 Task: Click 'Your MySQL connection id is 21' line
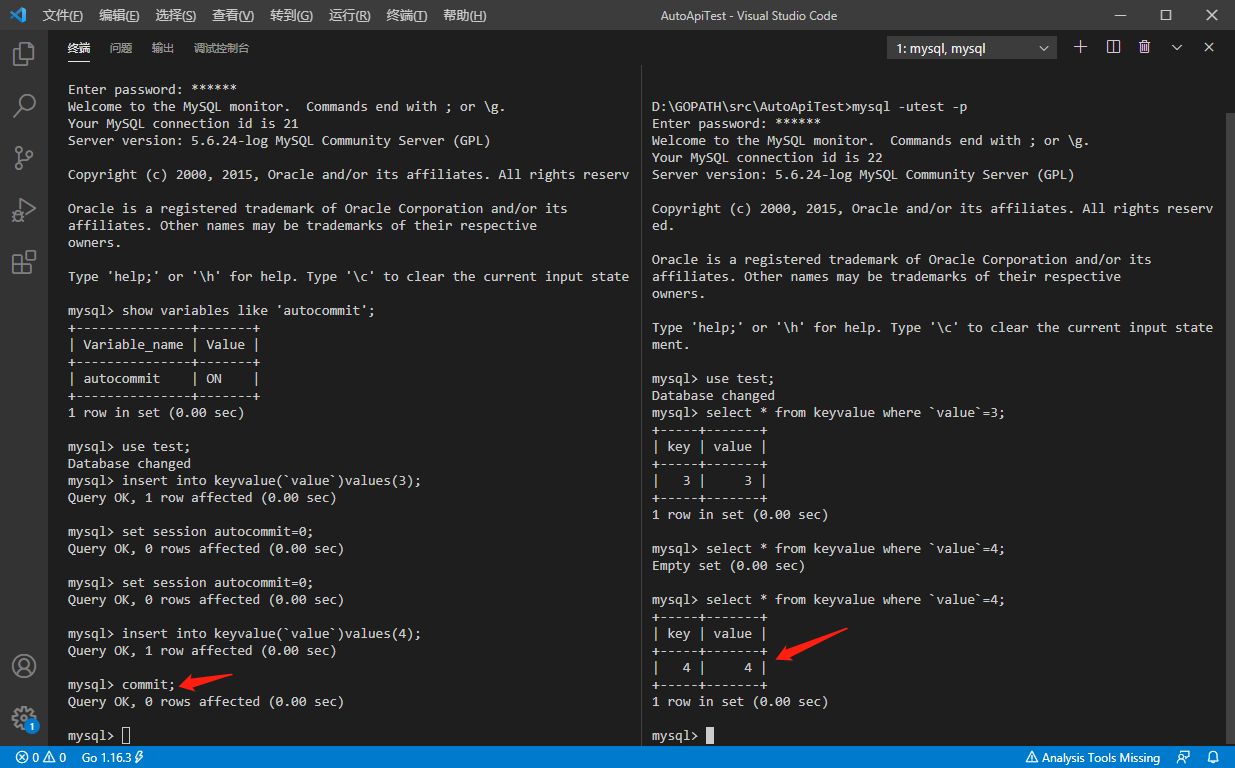pos(183,123)
